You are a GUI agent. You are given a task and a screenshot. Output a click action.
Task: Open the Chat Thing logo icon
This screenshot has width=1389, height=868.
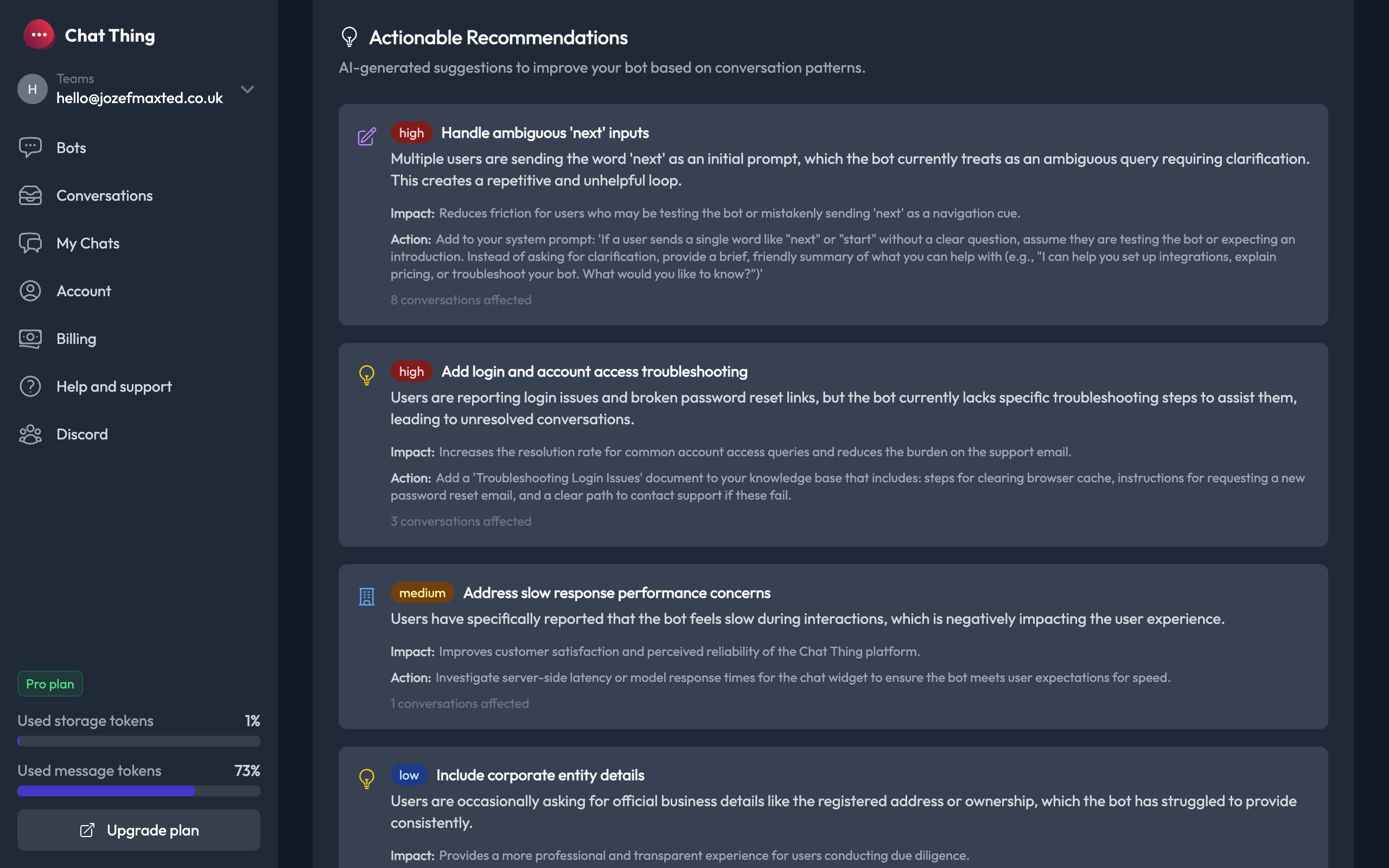coord(39,35)
